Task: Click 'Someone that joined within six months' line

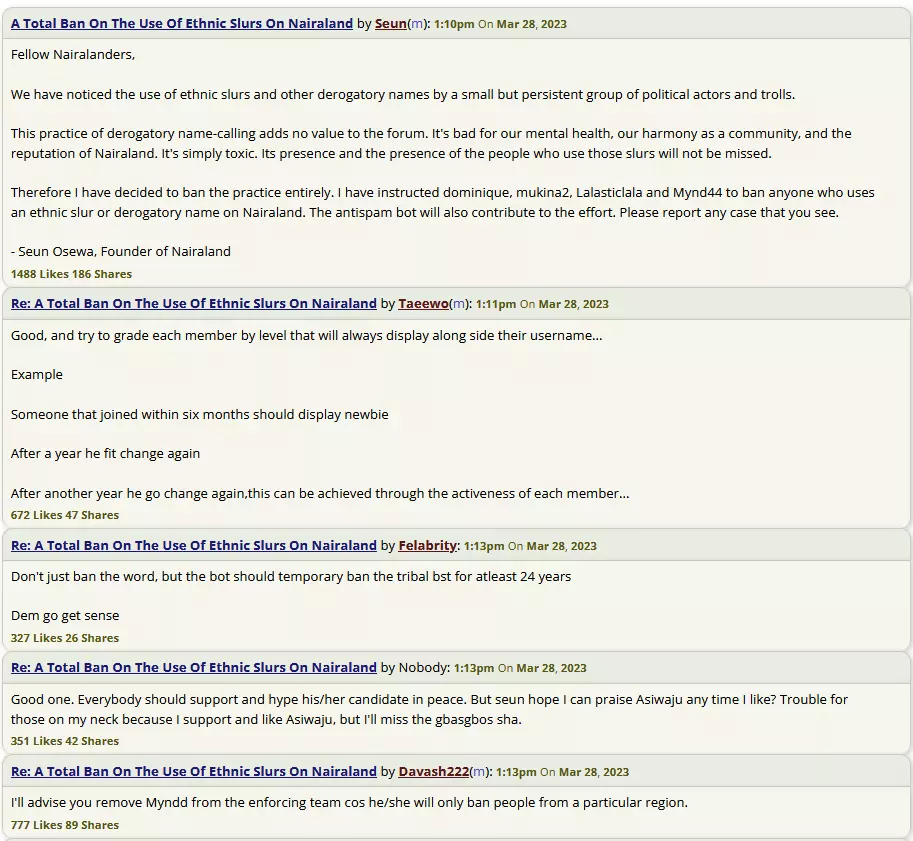Action: click(x=200, y=415)
